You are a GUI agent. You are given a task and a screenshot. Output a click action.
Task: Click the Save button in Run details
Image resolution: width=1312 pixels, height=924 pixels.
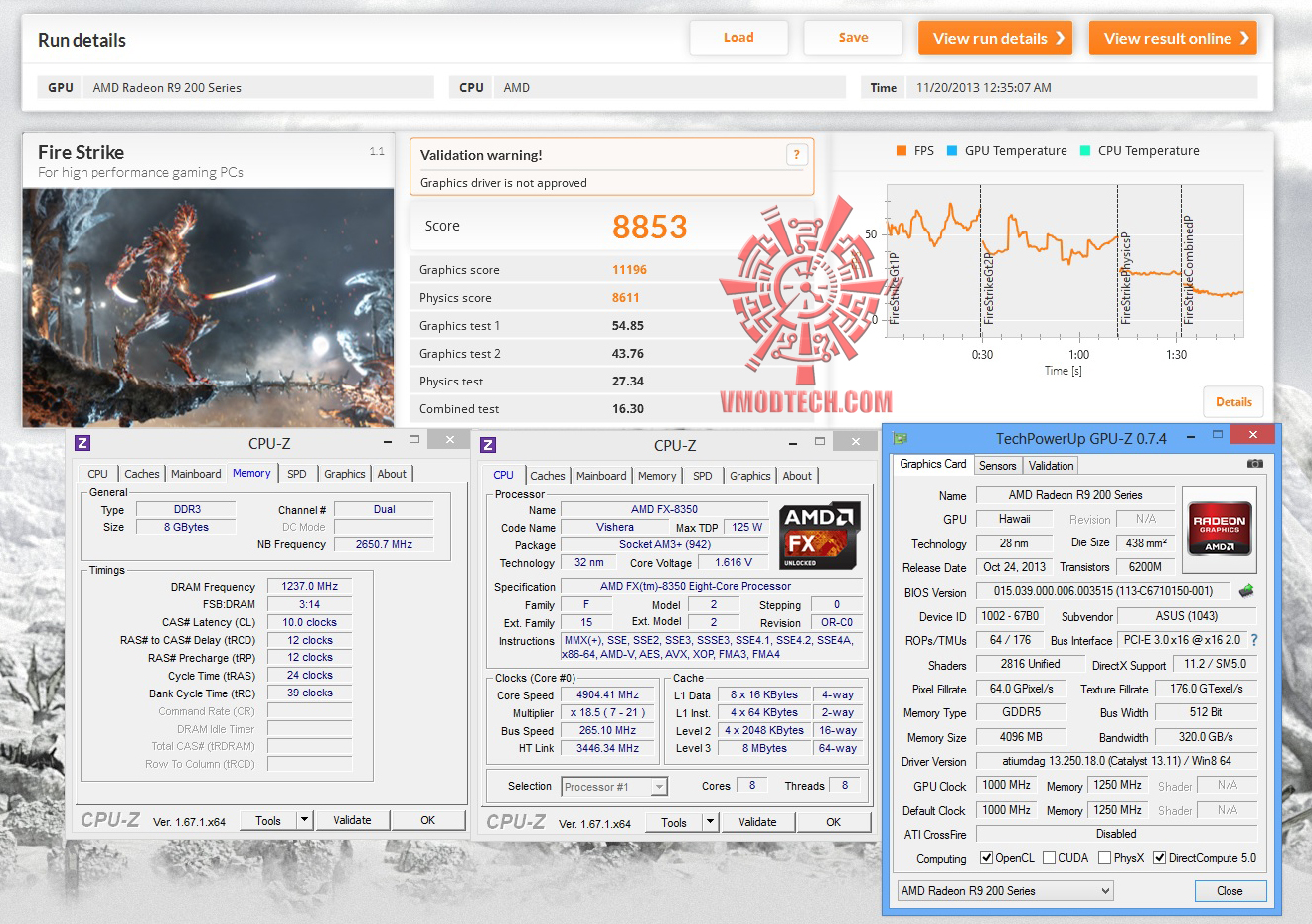(853, 38)
